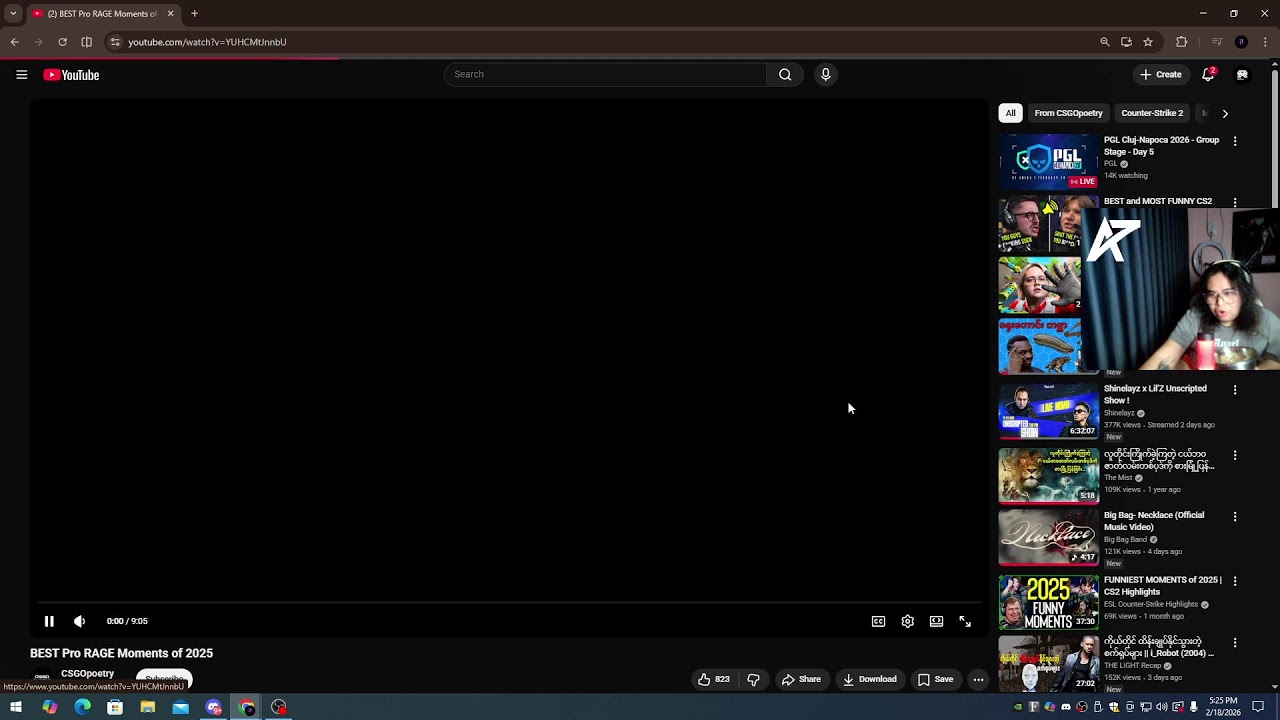Click the Create button
Viewport: 1280px width, 720px height.
coord(1160,75)
